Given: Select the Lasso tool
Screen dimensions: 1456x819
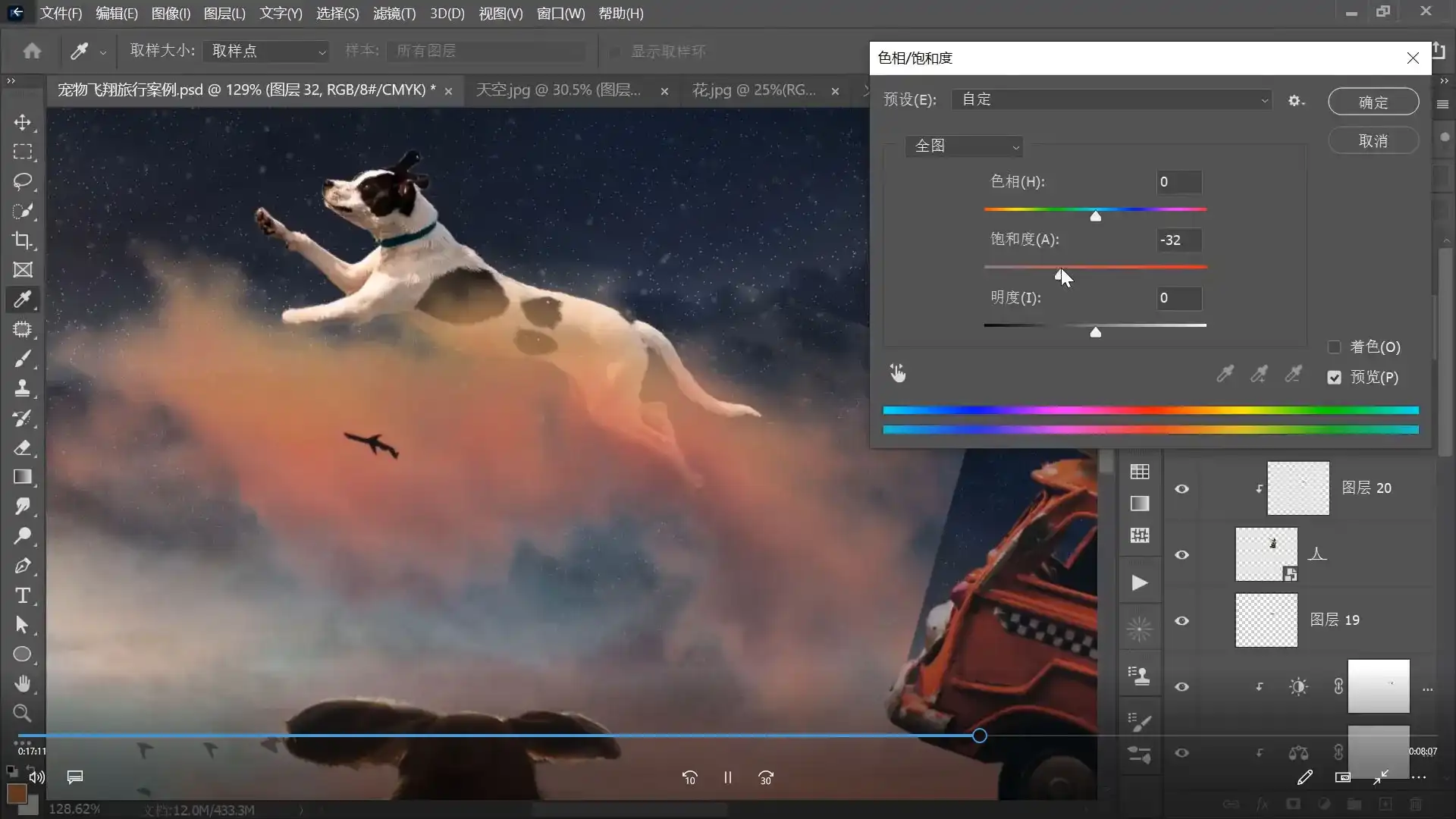Looking at the screenshot, I should pos(23,181).
